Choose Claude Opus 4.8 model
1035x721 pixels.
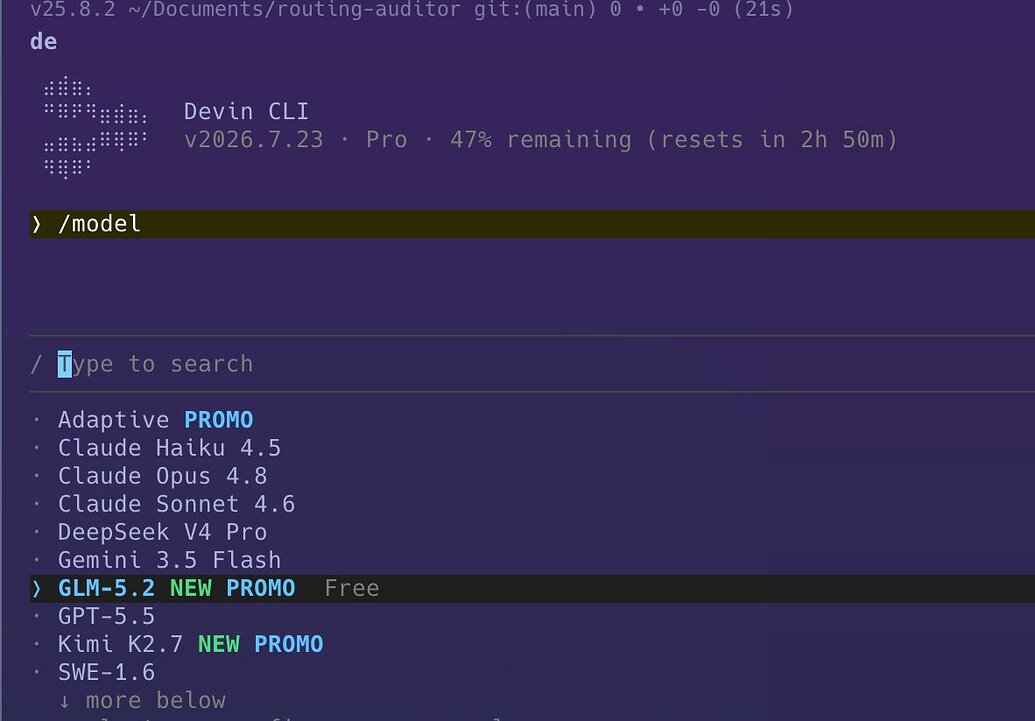click(162, 476)
